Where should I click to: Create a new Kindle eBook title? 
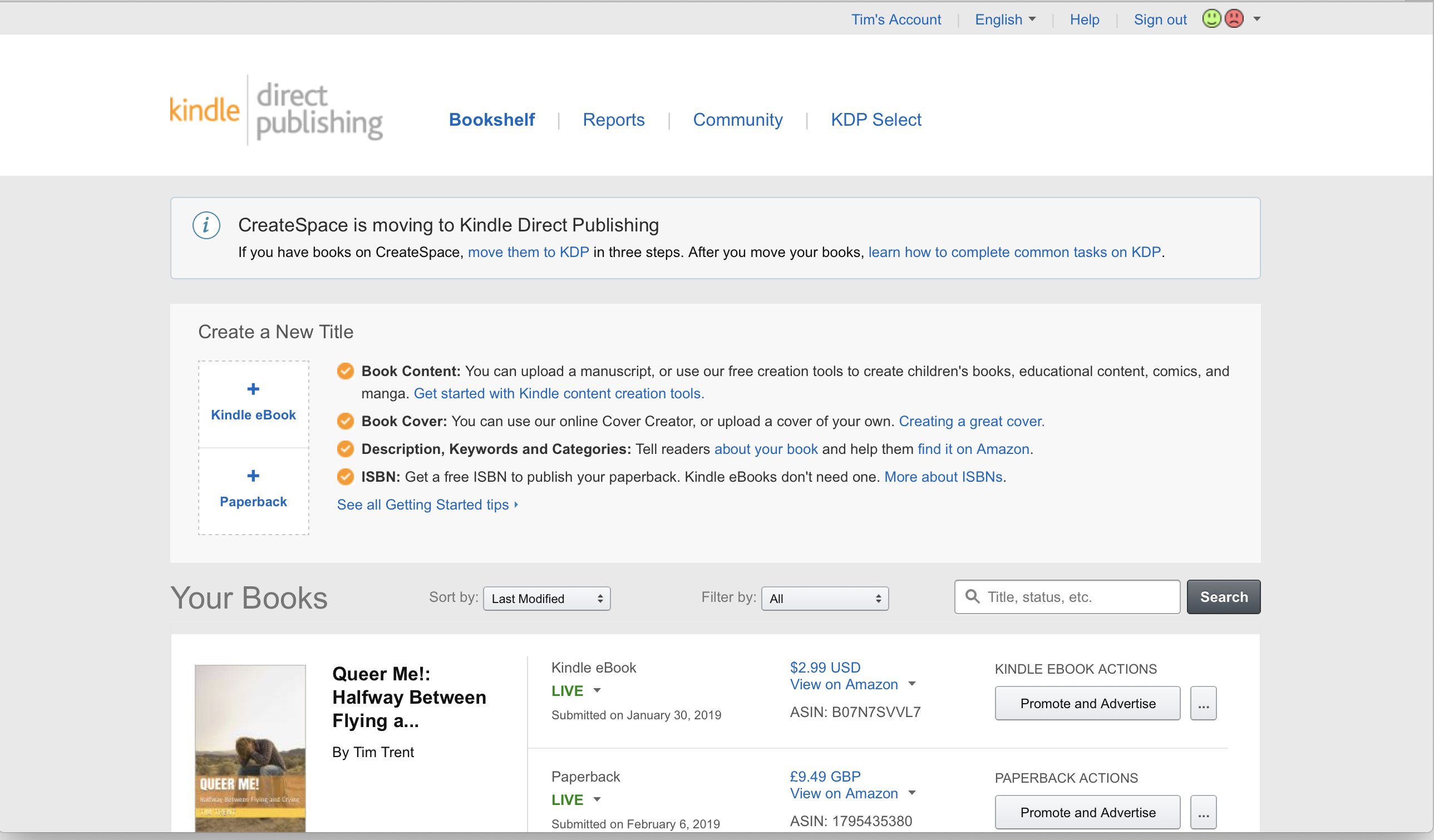[253, 403]
